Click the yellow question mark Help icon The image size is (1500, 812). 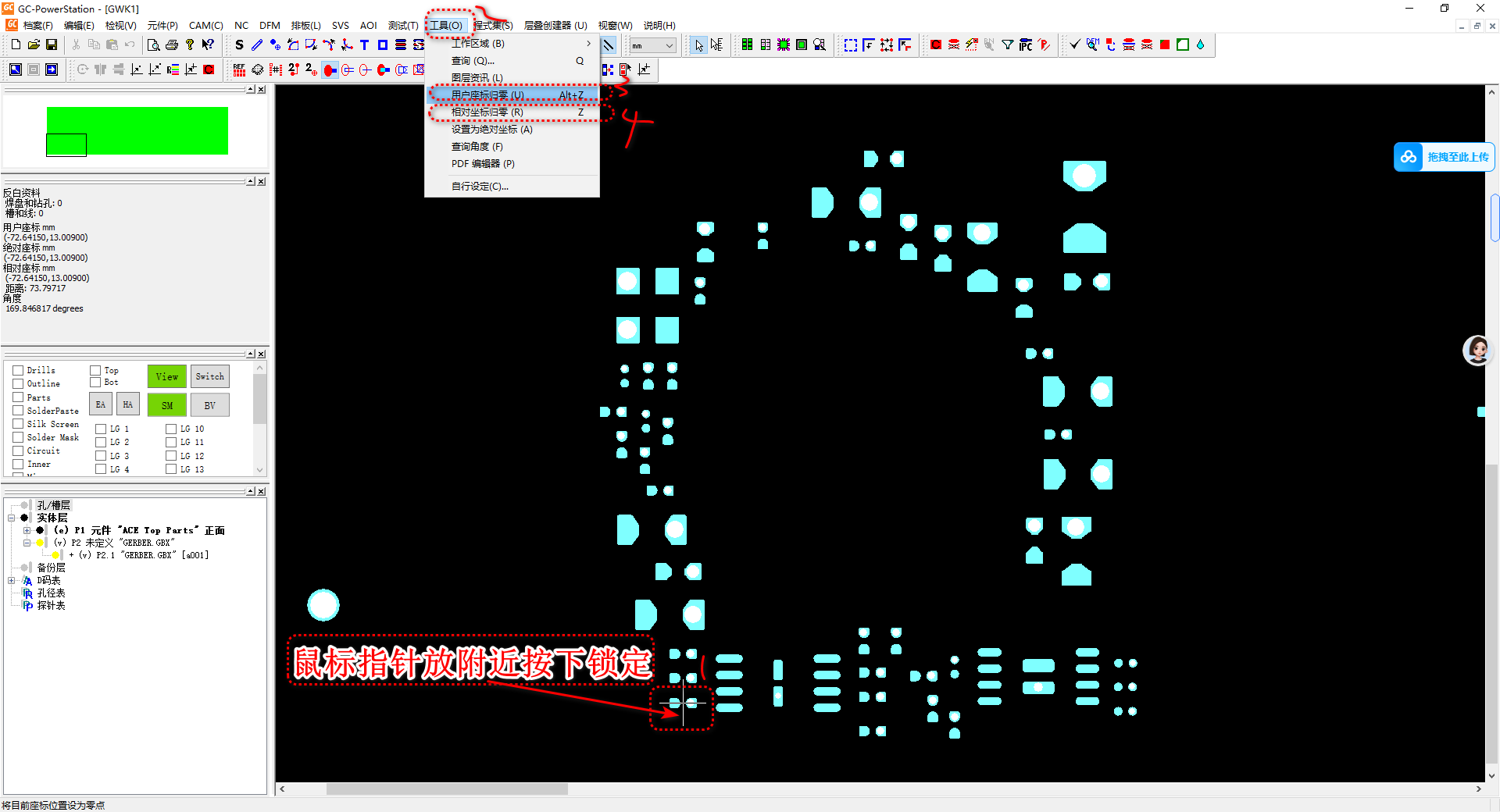190,45
